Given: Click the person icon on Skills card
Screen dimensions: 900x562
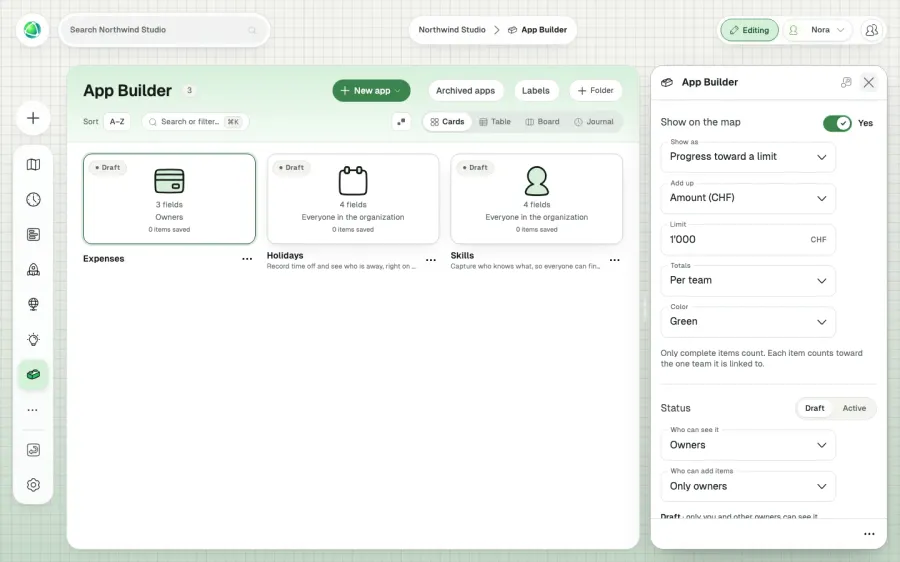Looking at the screenshot, I should [x=537, y=181].
